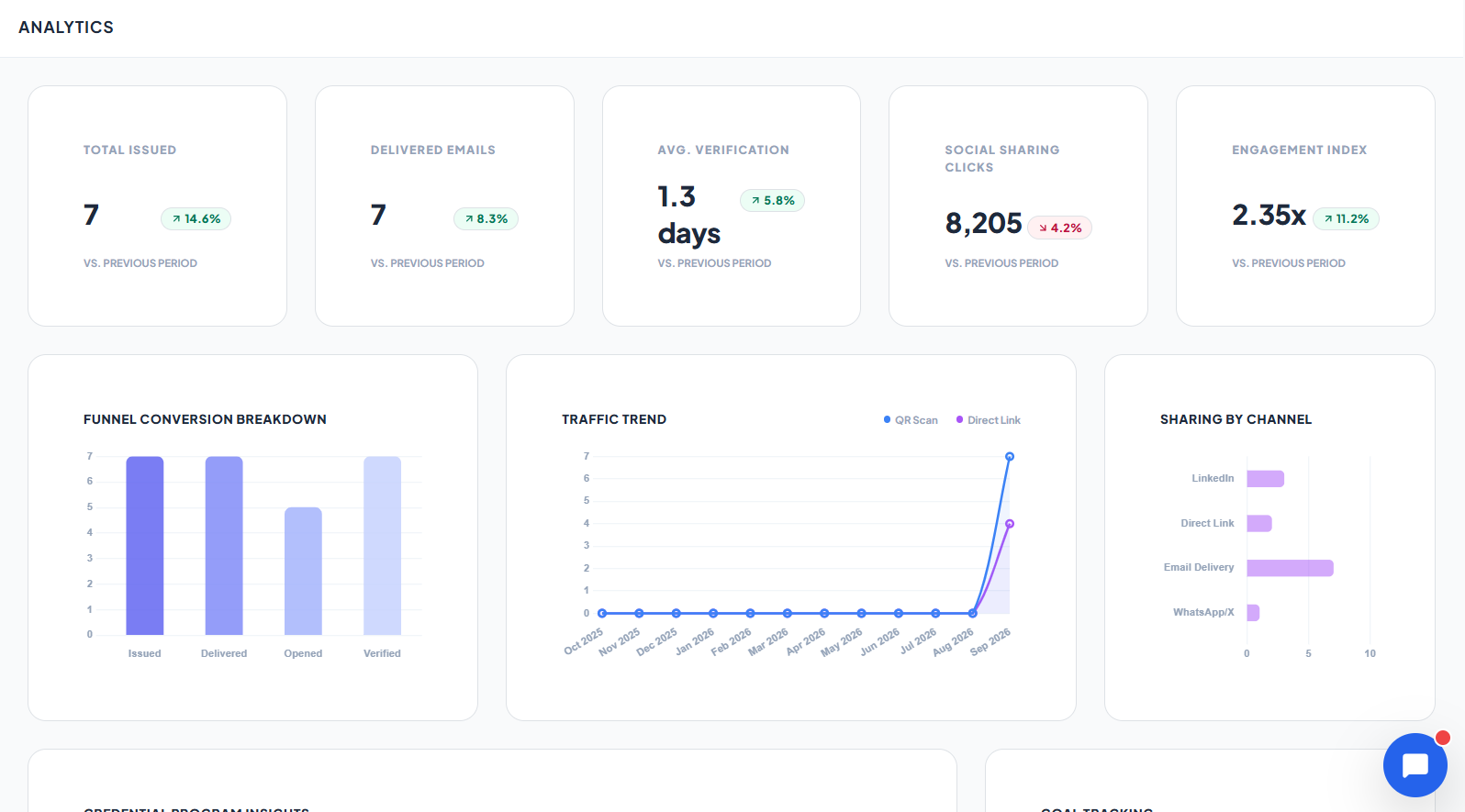Click the DELIVERED EMAILS card label
The width and height of the screenshot is (1465, 812).
[x=433, y=150]
